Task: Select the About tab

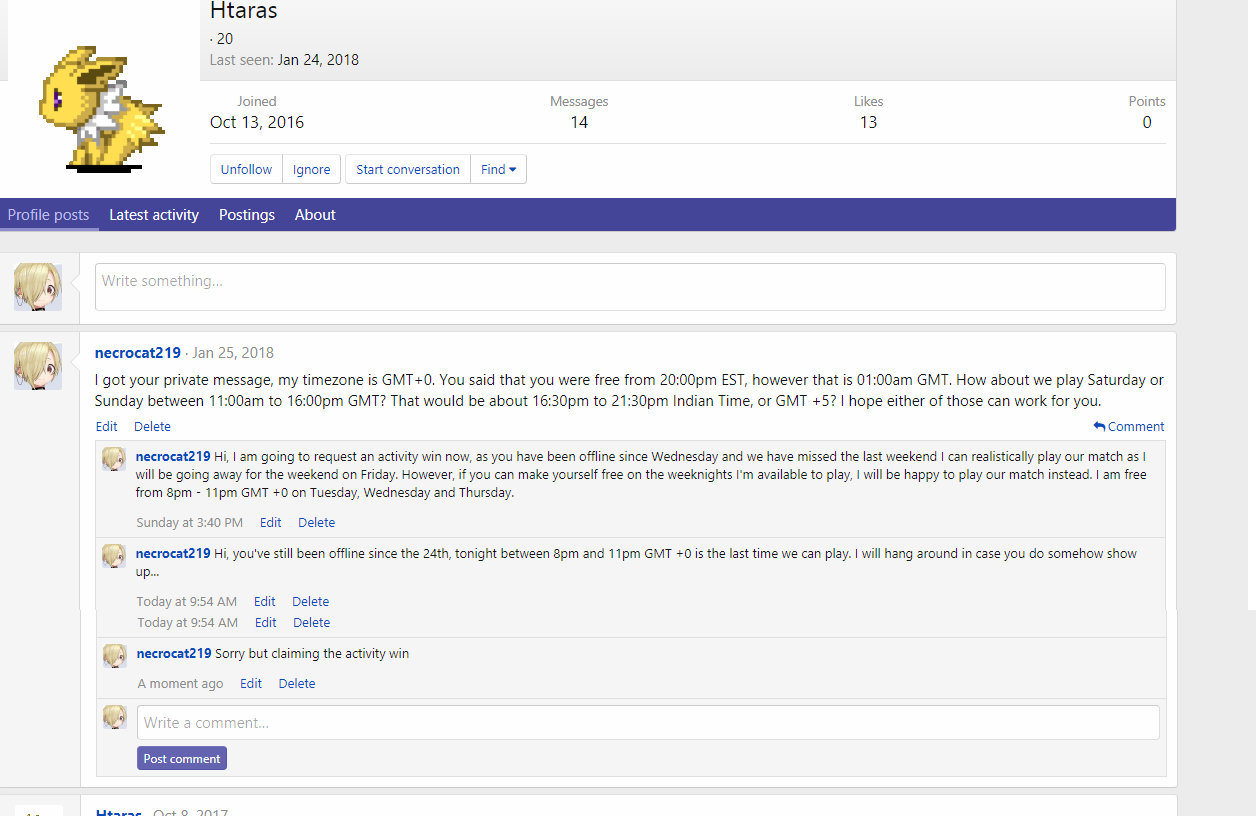Action: tap(315, 215)
